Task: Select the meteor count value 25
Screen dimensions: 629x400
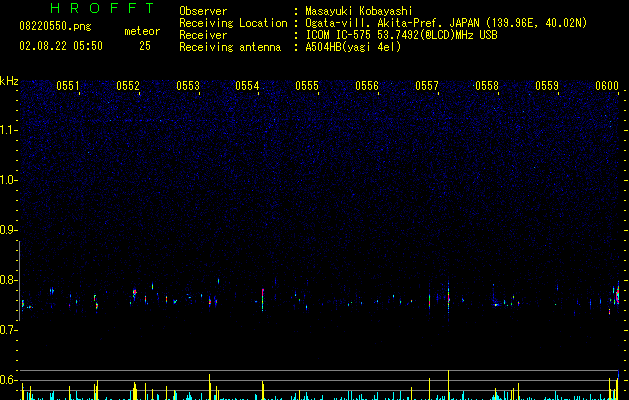Action: pyautogui.click(x=145, y=46)
